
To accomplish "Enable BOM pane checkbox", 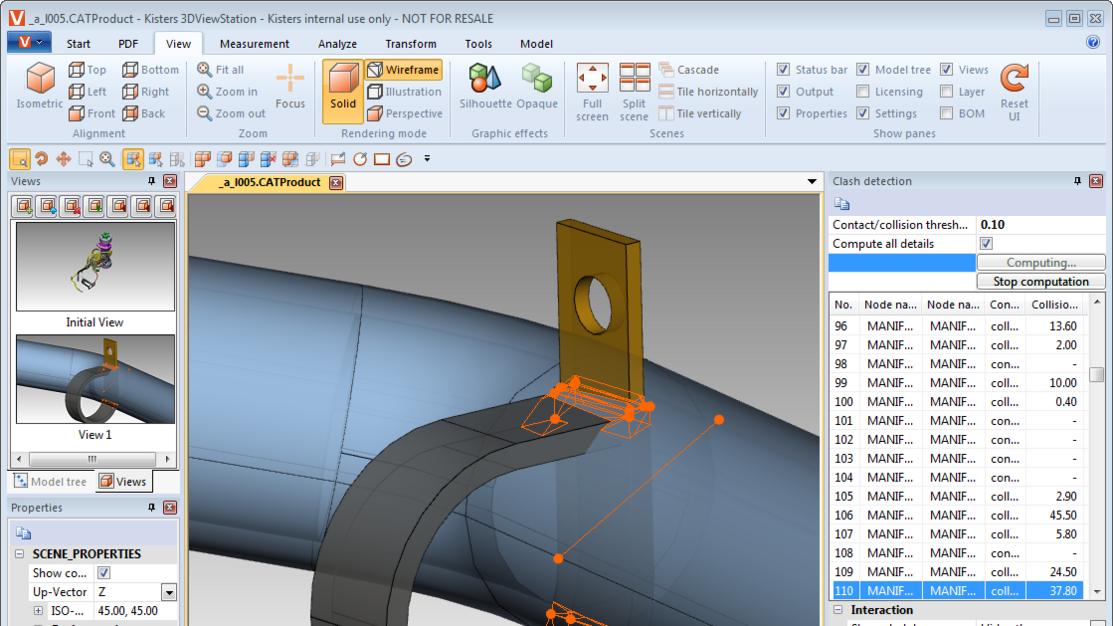I will [x=947, y=114].
